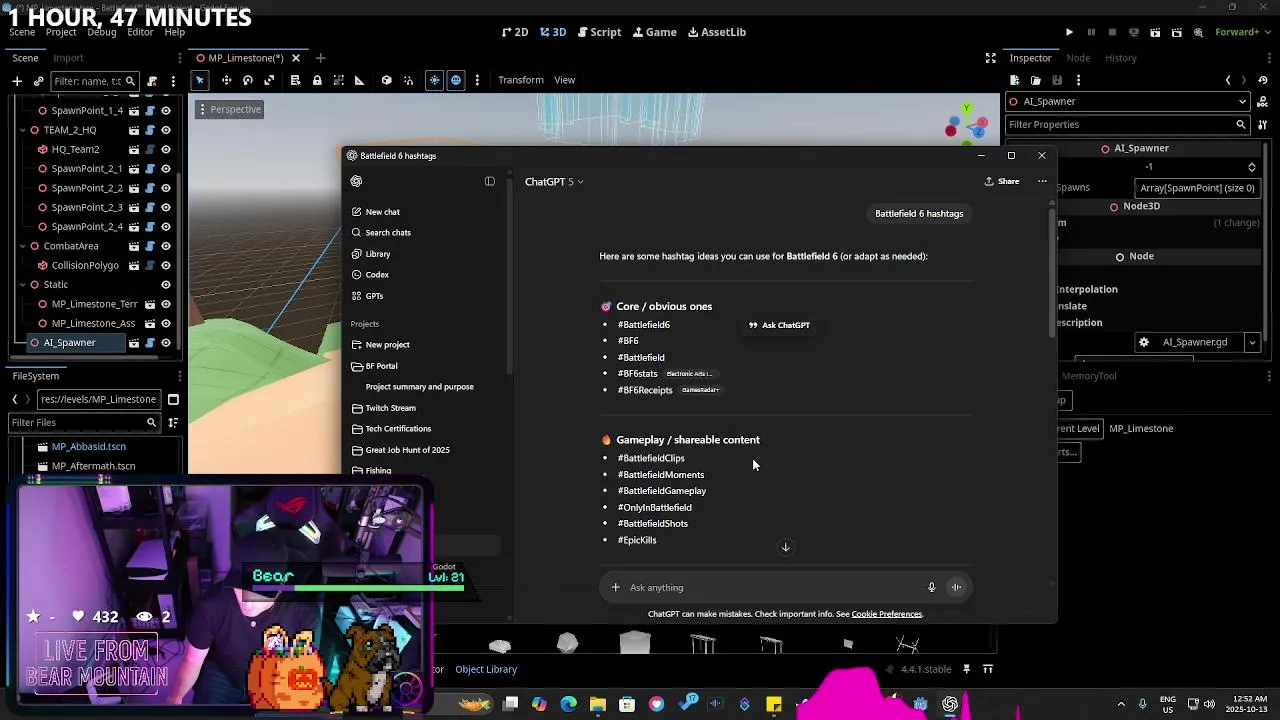The width and height of the screenshot is (1280, 720).
Task: Click the Inspector history back arrow
Action: point(1228,80)
